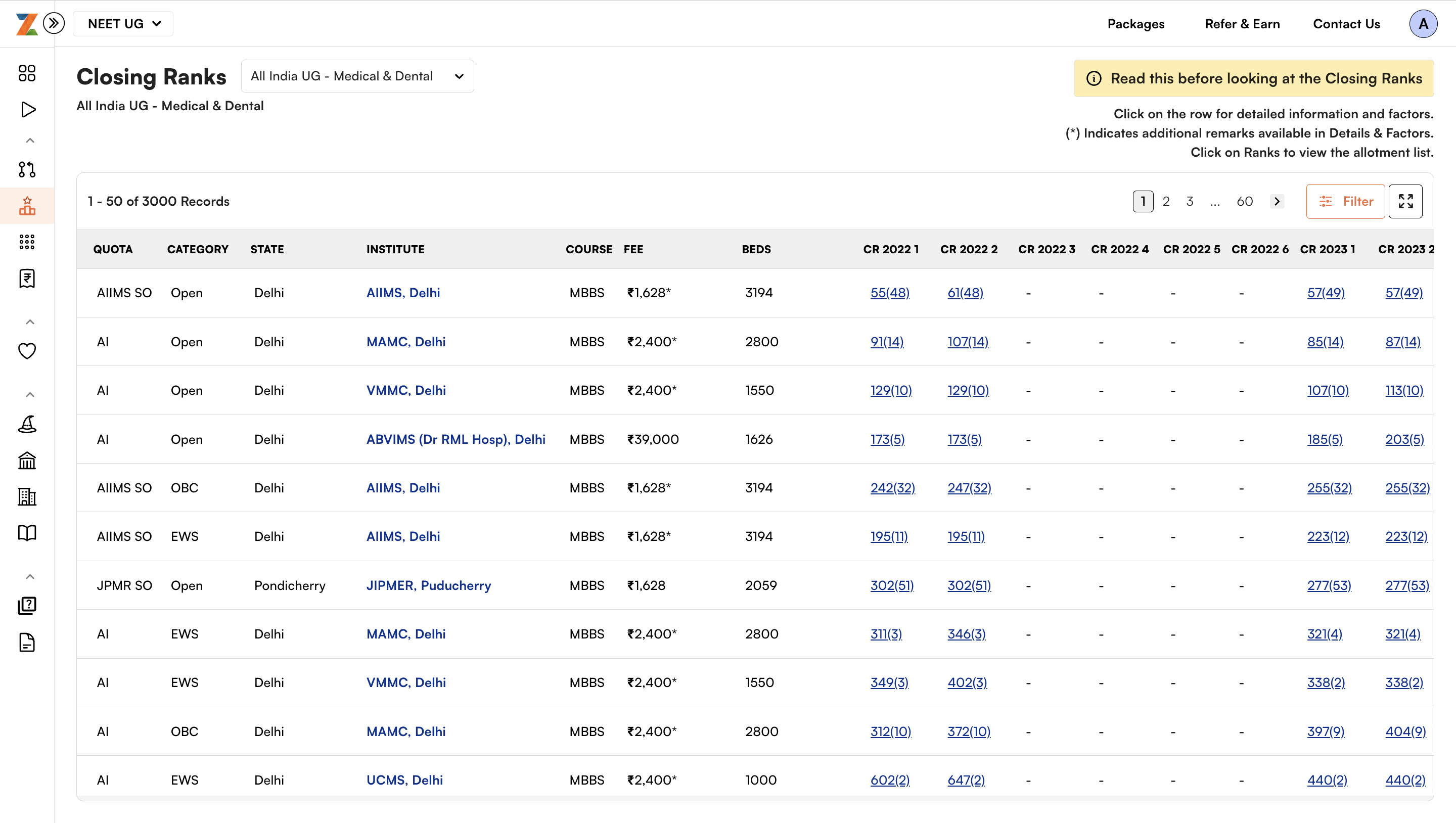Image resolution: width=1456 pixels, height=823 pixels.
Task: Open the question mark FAQ icon
Action: pyautogui.click(x=27, y=606)
